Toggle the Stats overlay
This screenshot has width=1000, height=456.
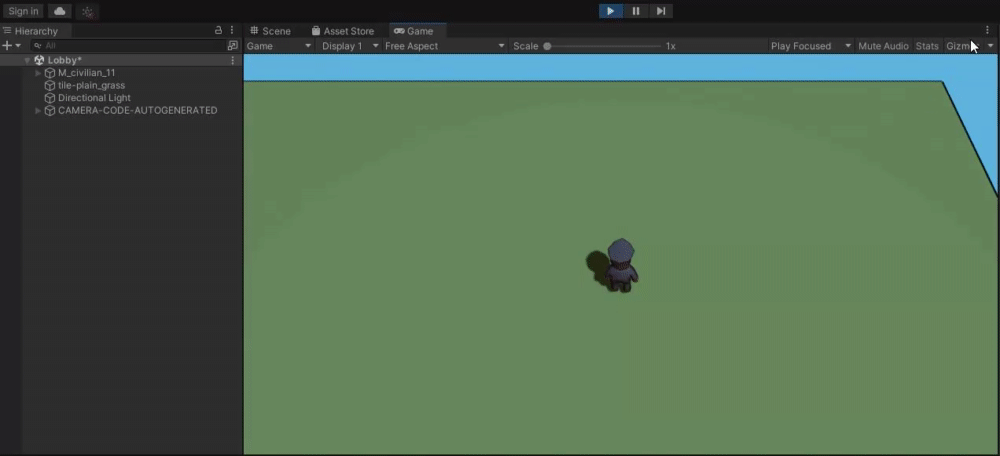[927, 46]
